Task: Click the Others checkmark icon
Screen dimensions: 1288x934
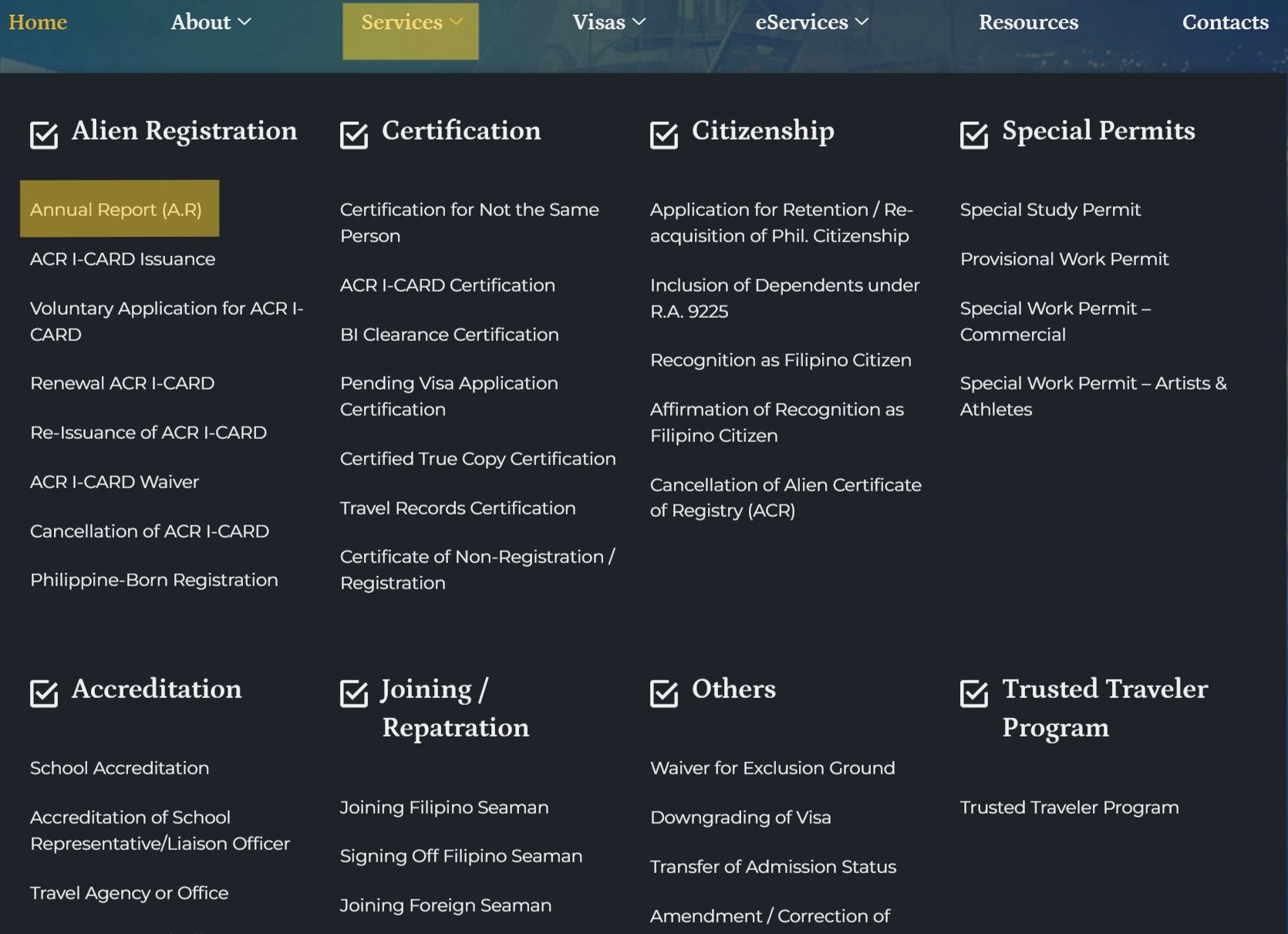Action: (664, 693)
